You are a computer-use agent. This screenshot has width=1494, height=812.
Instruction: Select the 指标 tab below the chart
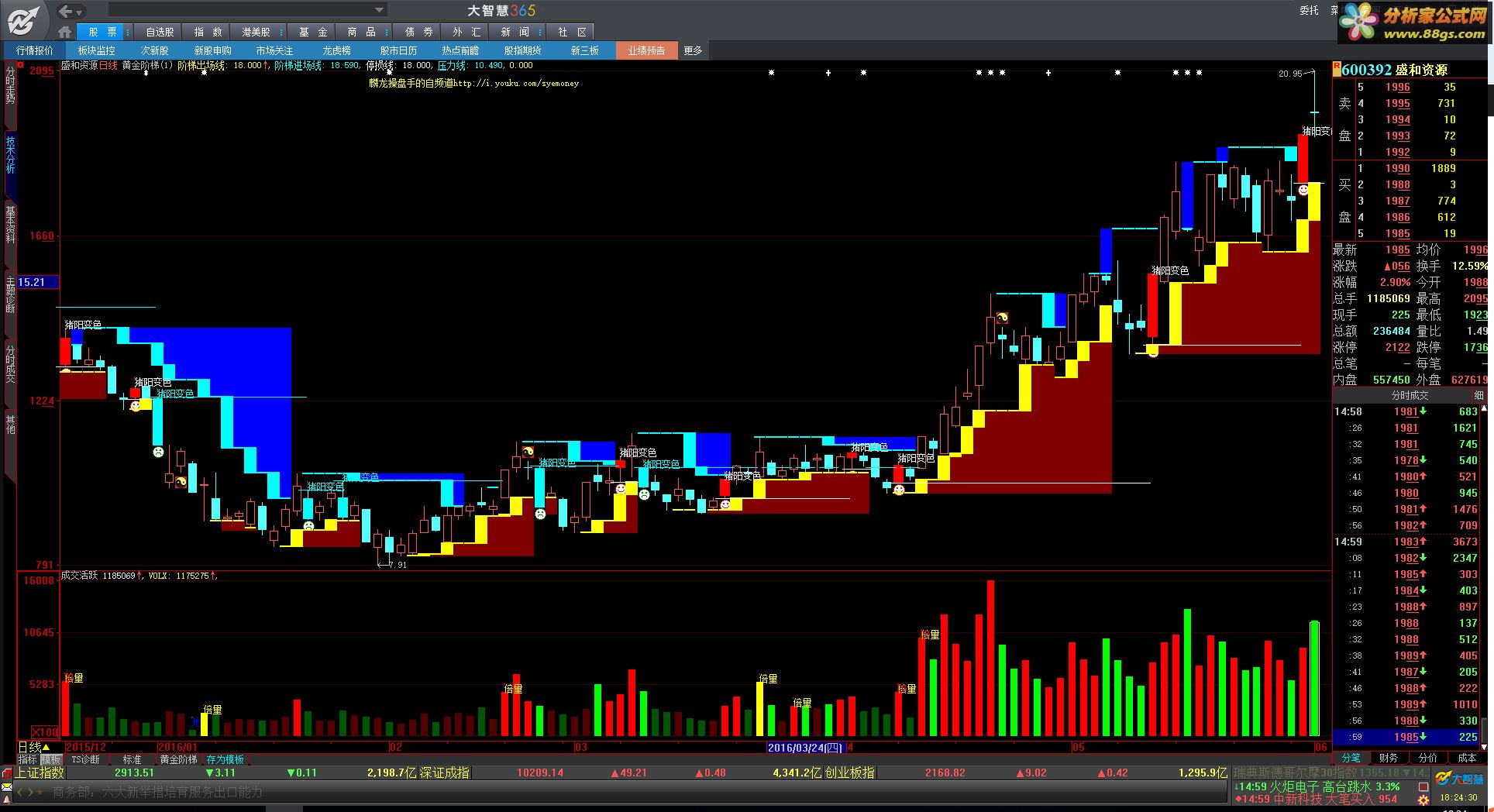tap(28, 760)
